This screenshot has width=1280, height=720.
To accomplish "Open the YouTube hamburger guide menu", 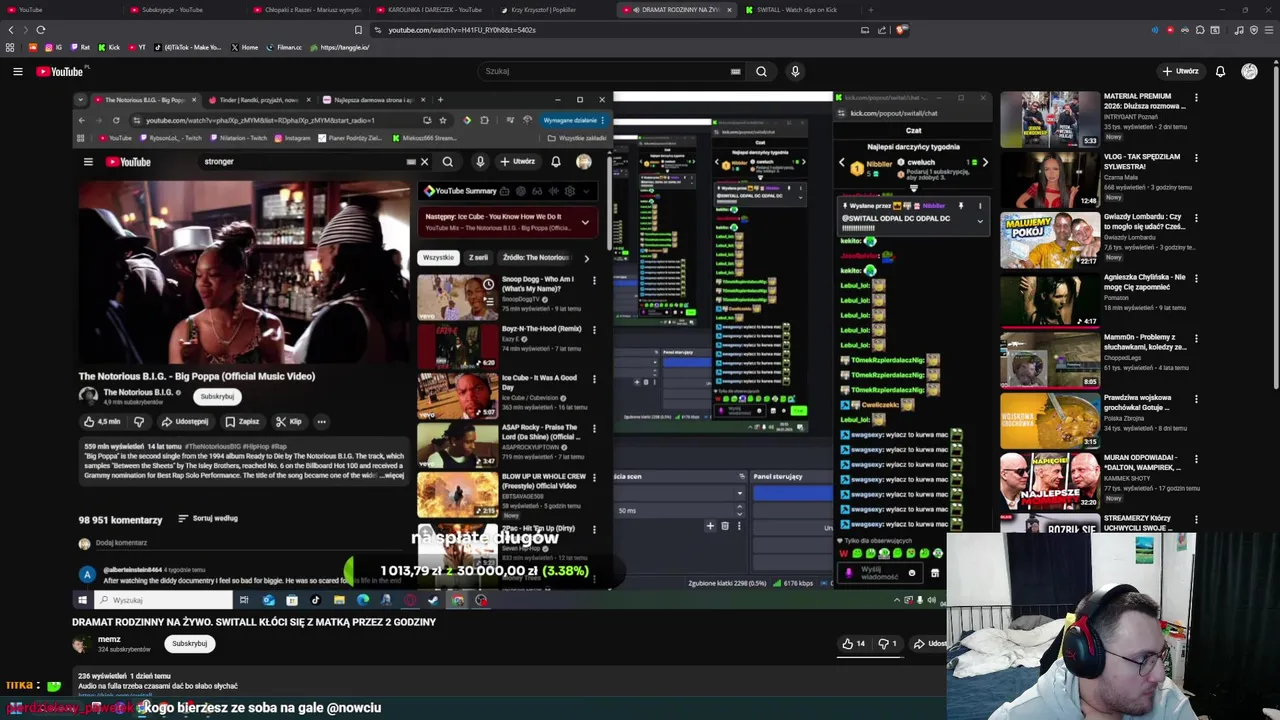I will pos(17,71).
